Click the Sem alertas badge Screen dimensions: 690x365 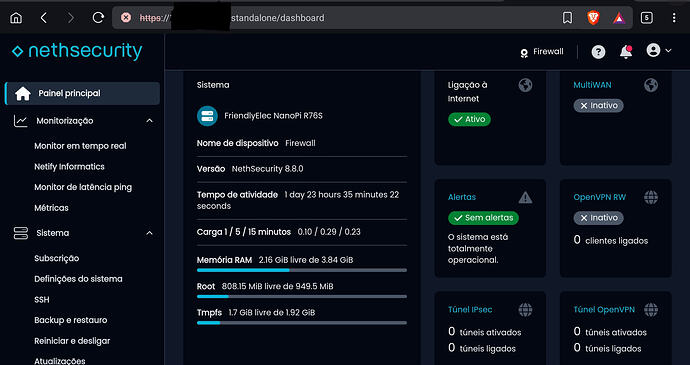pyautogui.click(x=483, y=218)
